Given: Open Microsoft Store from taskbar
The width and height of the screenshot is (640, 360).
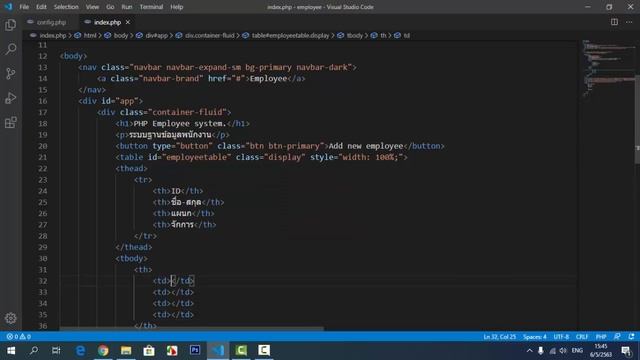Looking at the screenshot, I should pos(149,351).
